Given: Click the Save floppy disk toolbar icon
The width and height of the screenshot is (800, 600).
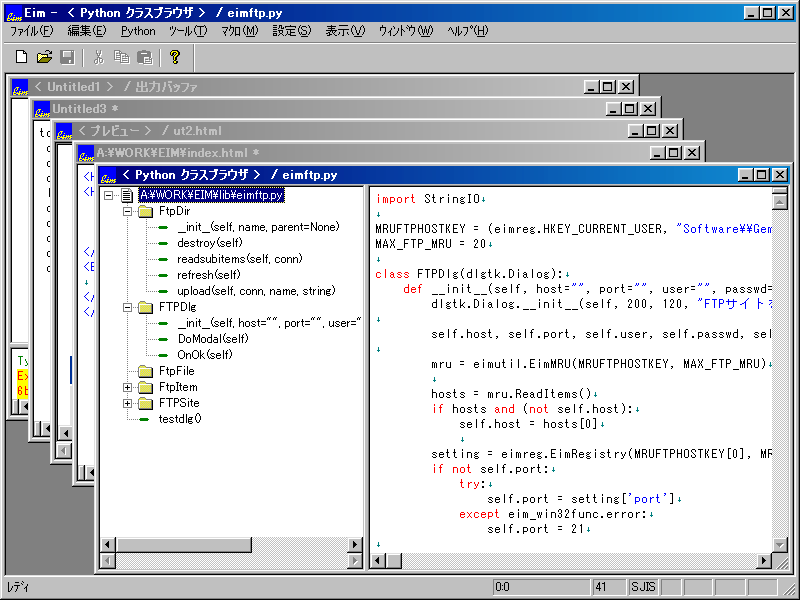Looking at the screenshot, I should 67,57.
